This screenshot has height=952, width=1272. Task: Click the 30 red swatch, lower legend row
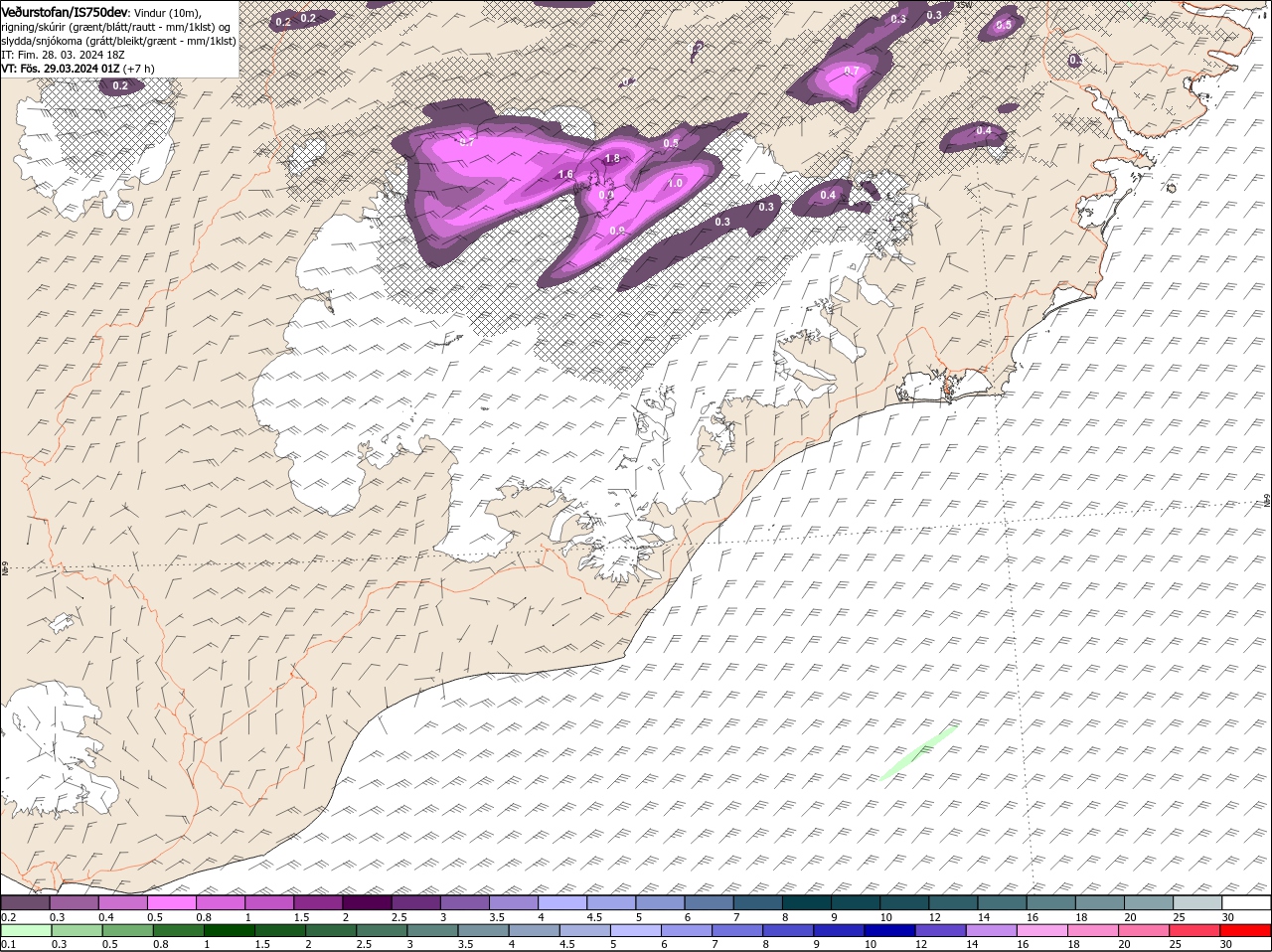(1246, 931)
